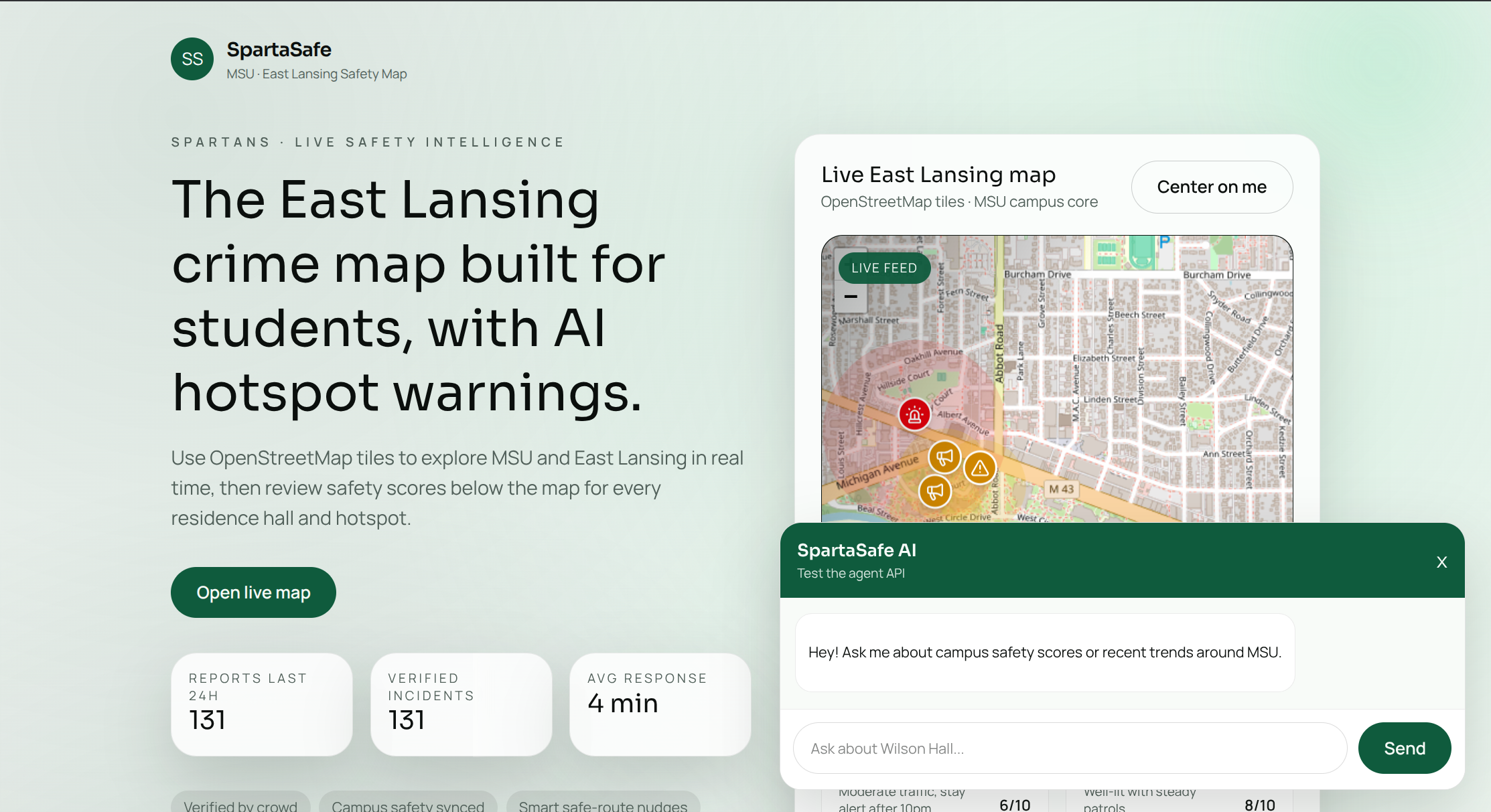Click the LIVE FEED badge on map
1491x812 pixels.
pos(883,268)
